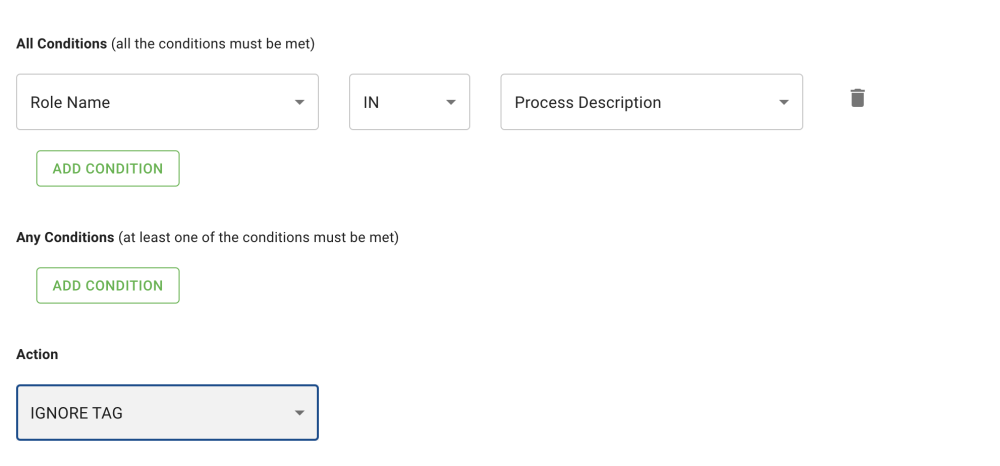This screenshot has height=466, width=1000.
Task: Delete the Role Name condition with trash icon
Action: pyautogui.click(x=857, y=98)
